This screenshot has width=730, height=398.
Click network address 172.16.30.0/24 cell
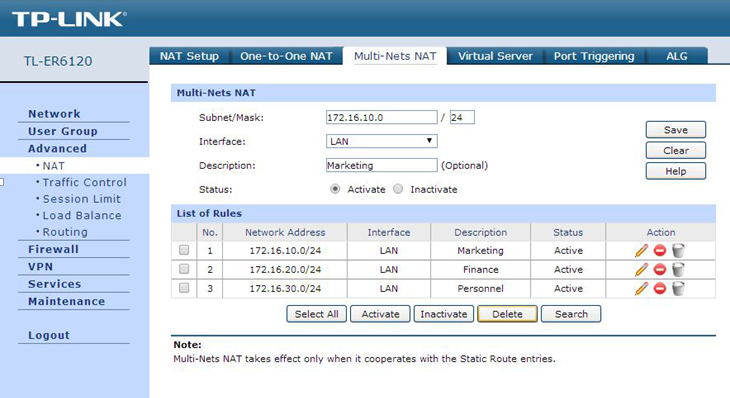285,289
